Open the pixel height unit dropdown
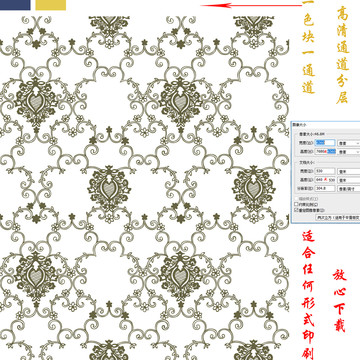The height and width of the screenshot is (360, 360). 349,152
